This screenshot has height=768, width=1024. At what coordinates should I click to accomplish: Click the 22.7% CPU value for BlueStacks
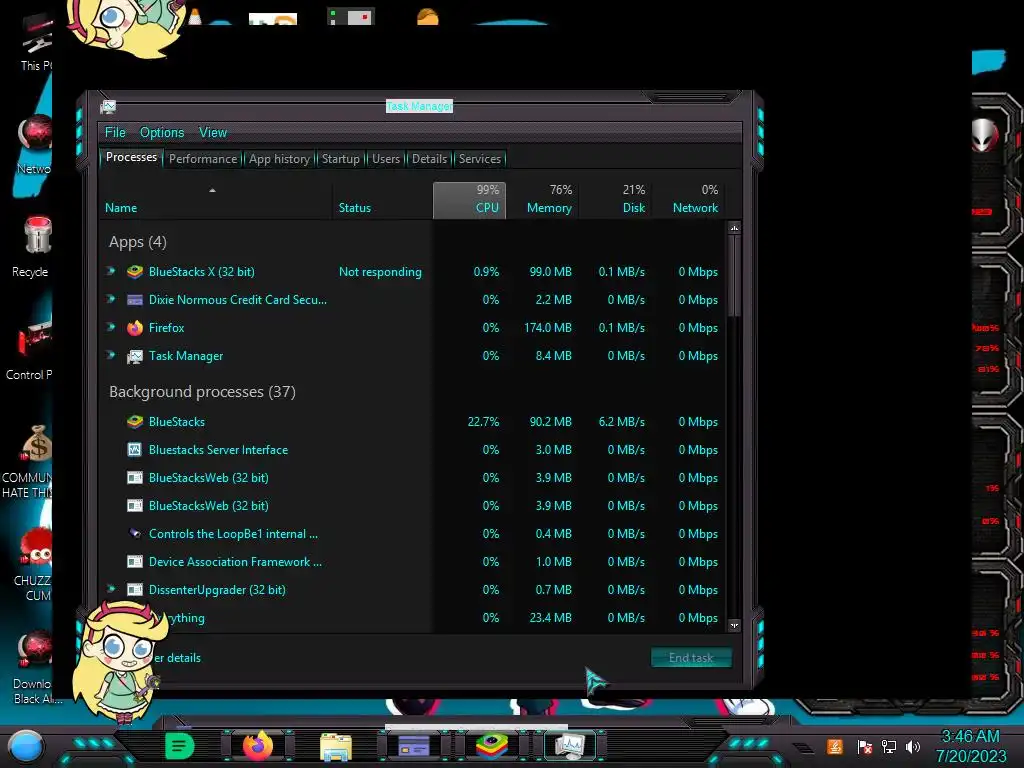(x=483, y=422)
